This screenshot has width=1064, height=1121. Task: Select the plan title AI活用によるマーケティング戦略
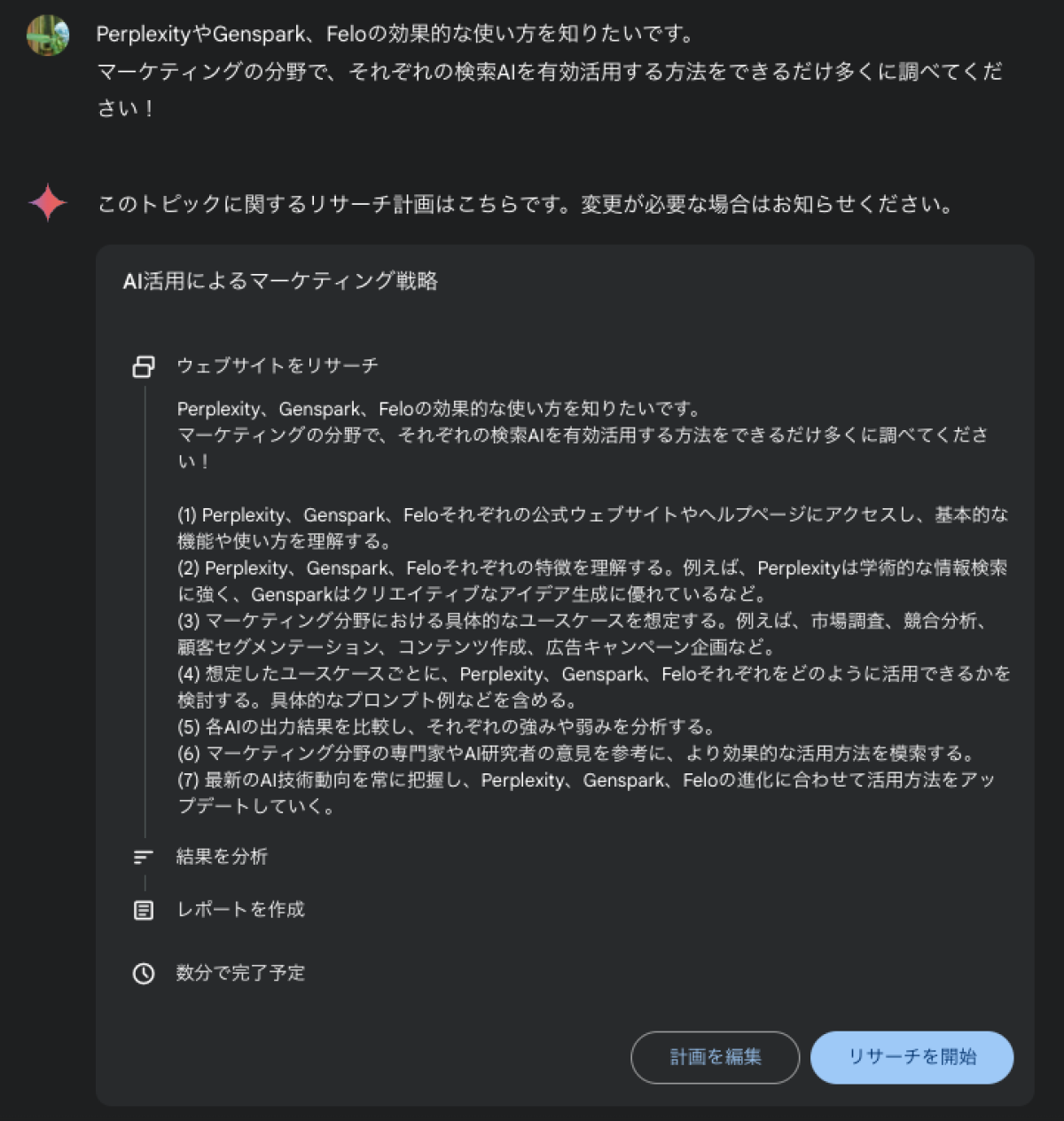(280, 281)
